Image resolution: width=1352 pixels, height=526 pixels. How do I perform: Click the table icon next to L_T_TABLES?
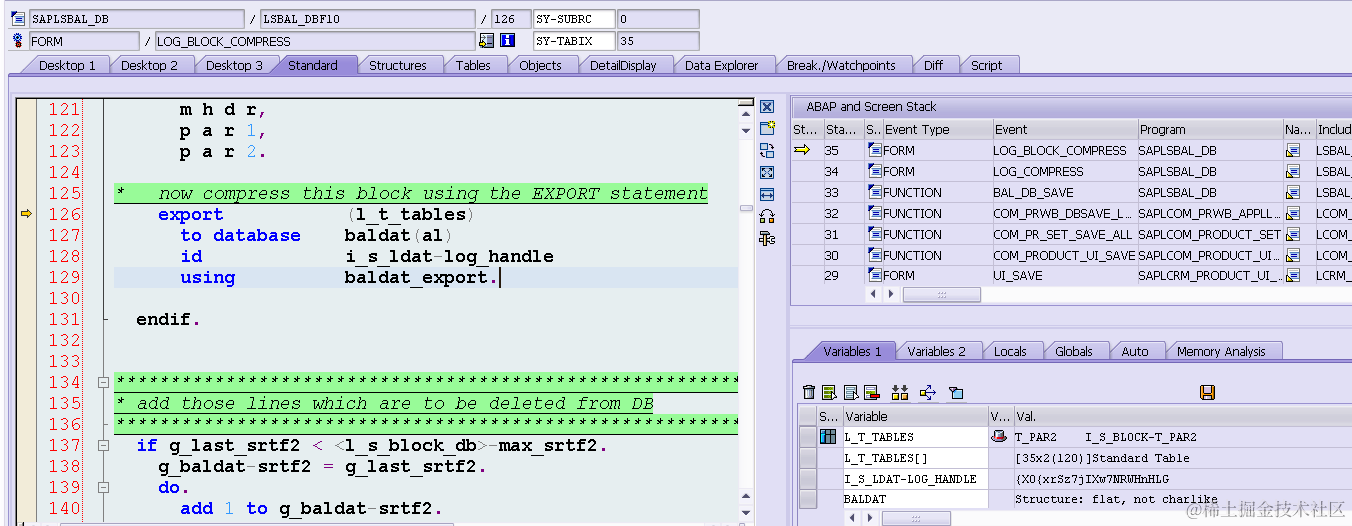(x=828, y=437)
